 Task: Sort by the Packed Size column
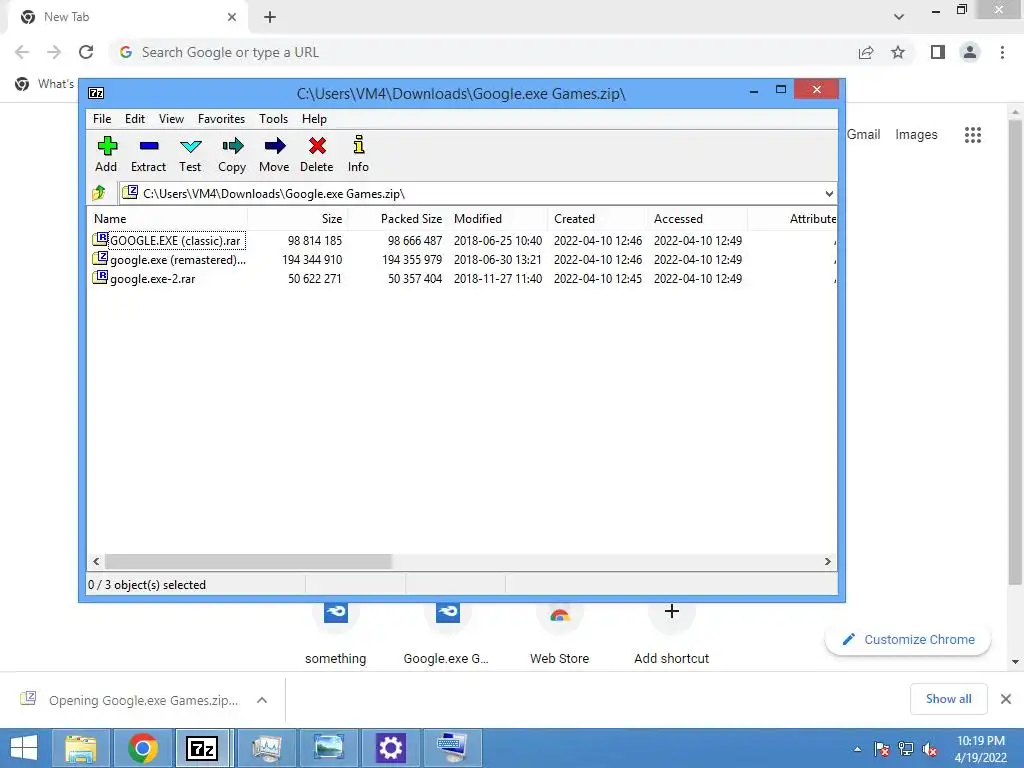pyautogui.click(x=397, y=219)
